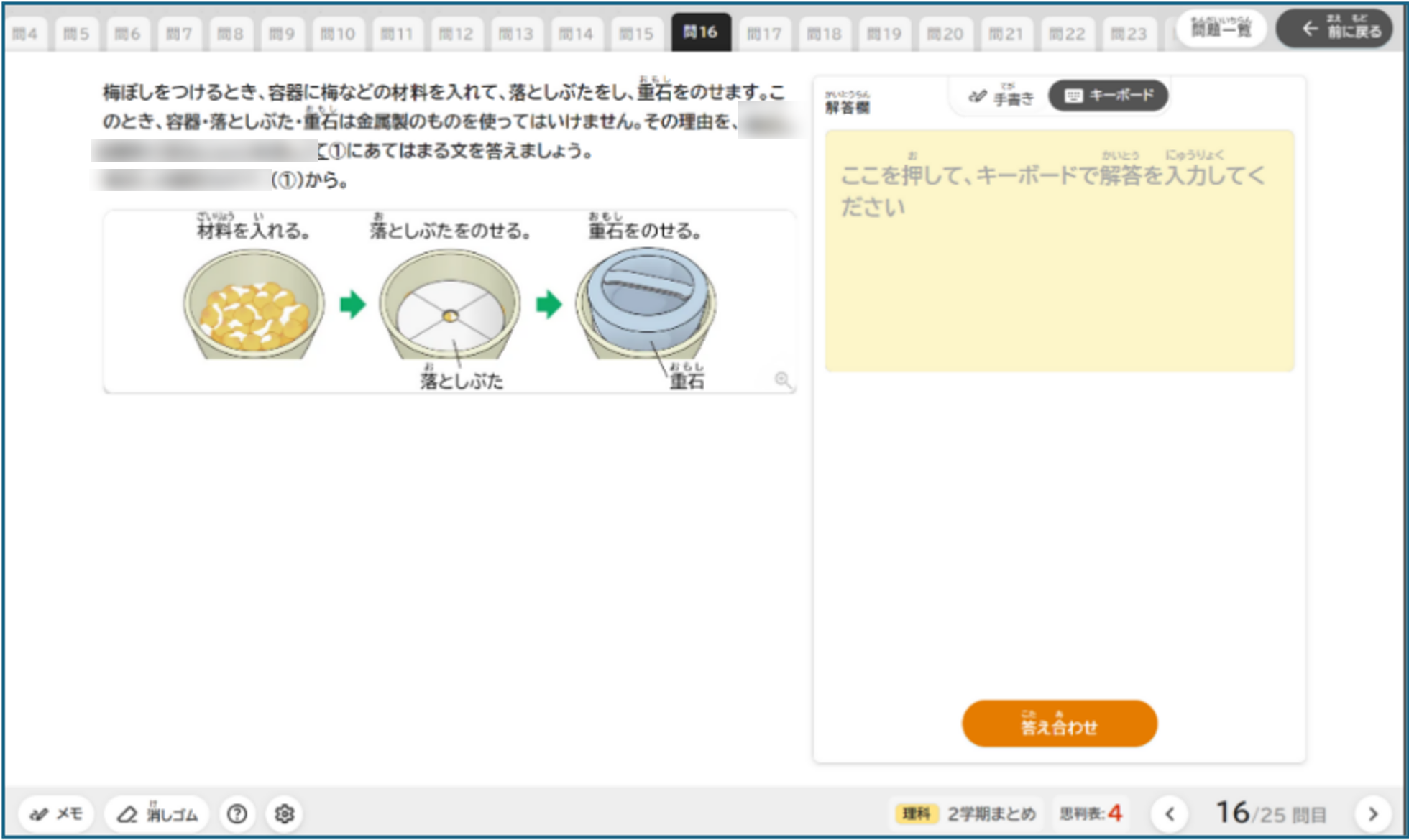Click the yellow answer input area

(1059, 251)
